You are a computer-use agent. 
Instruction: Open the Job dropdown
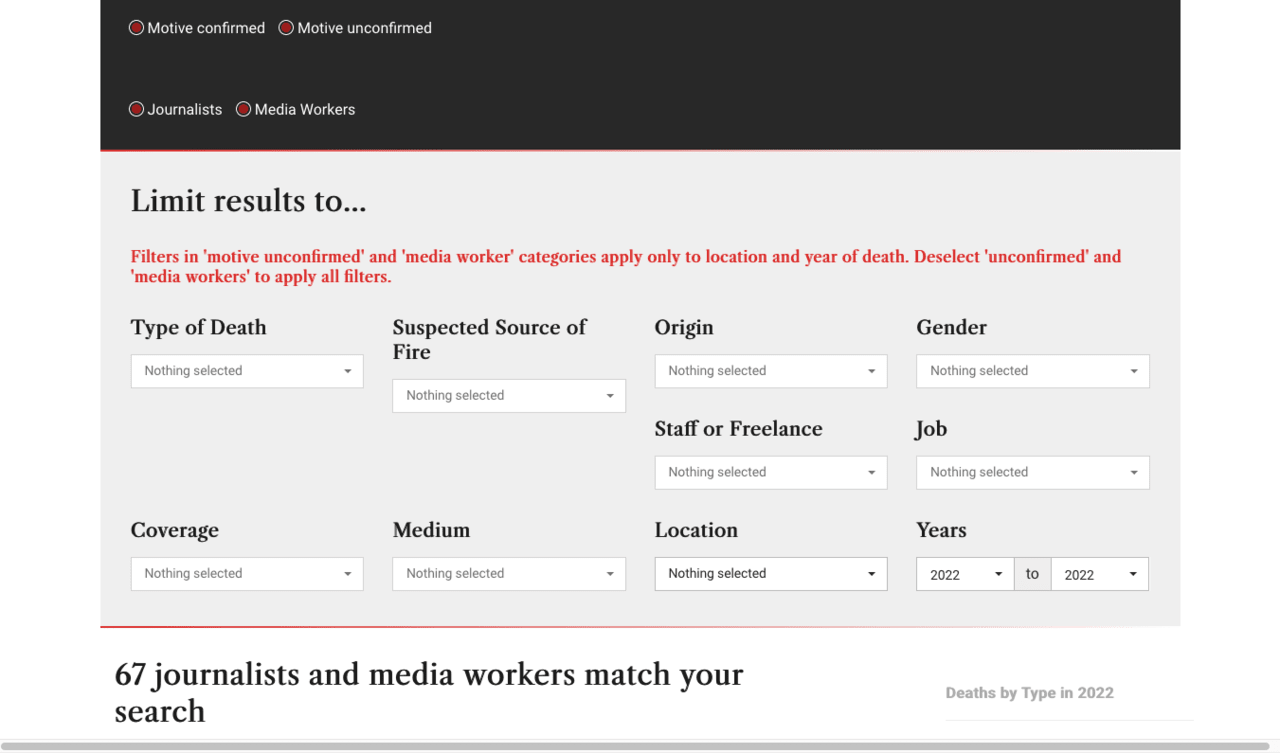1033,473
